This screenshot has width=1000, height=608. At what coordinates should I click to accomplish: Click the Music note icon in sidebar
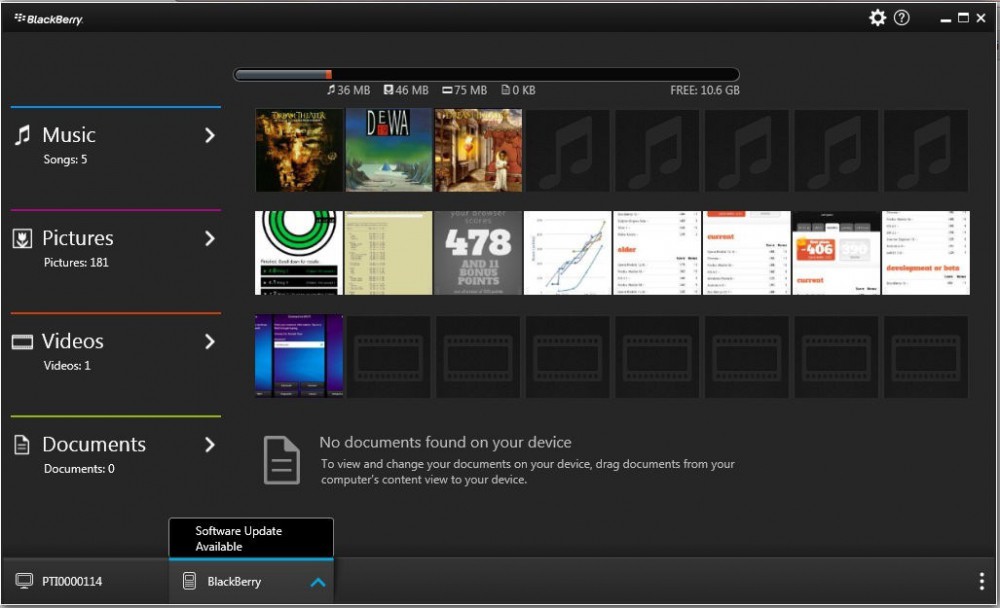coord(22,135)
